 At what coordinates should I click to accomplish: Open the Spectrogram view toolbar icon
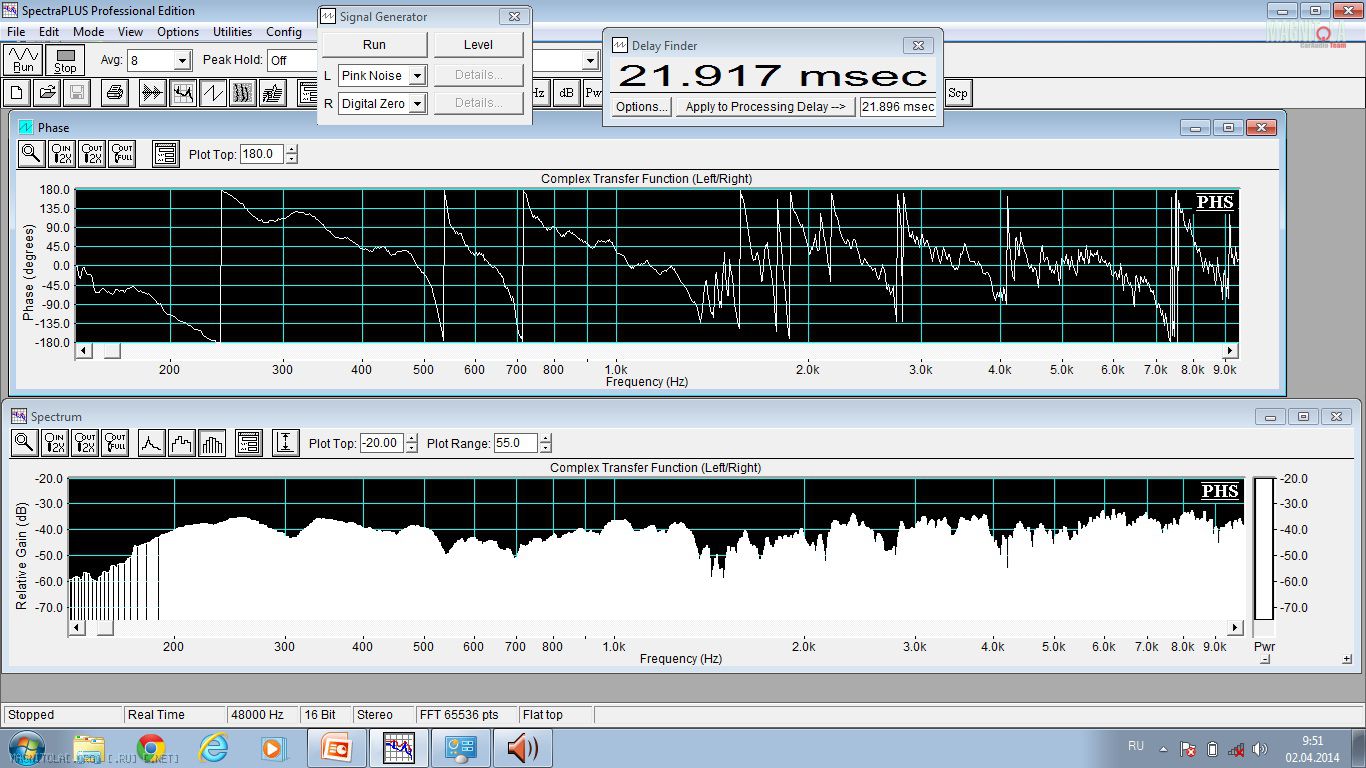[242, 93]
